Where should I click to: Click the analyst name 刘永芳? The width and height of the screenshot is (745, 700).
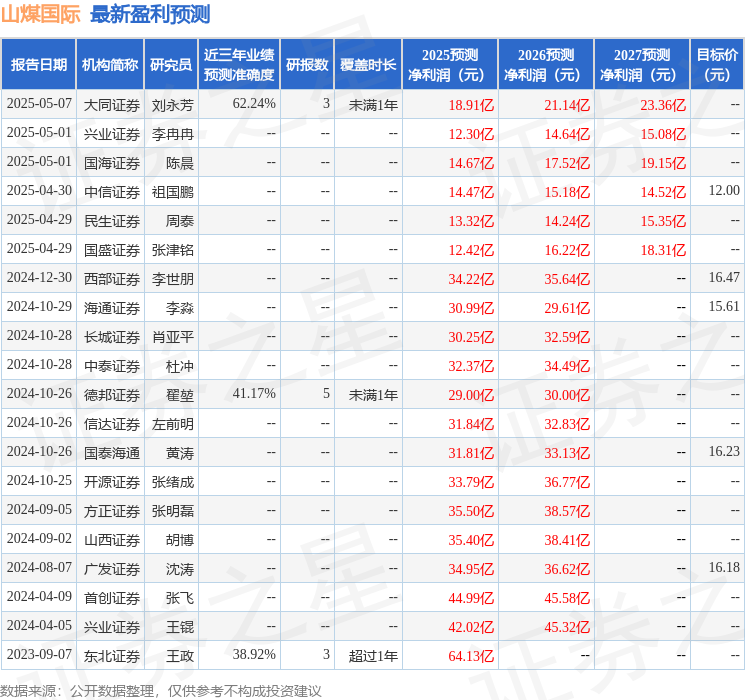pos(173,105)
